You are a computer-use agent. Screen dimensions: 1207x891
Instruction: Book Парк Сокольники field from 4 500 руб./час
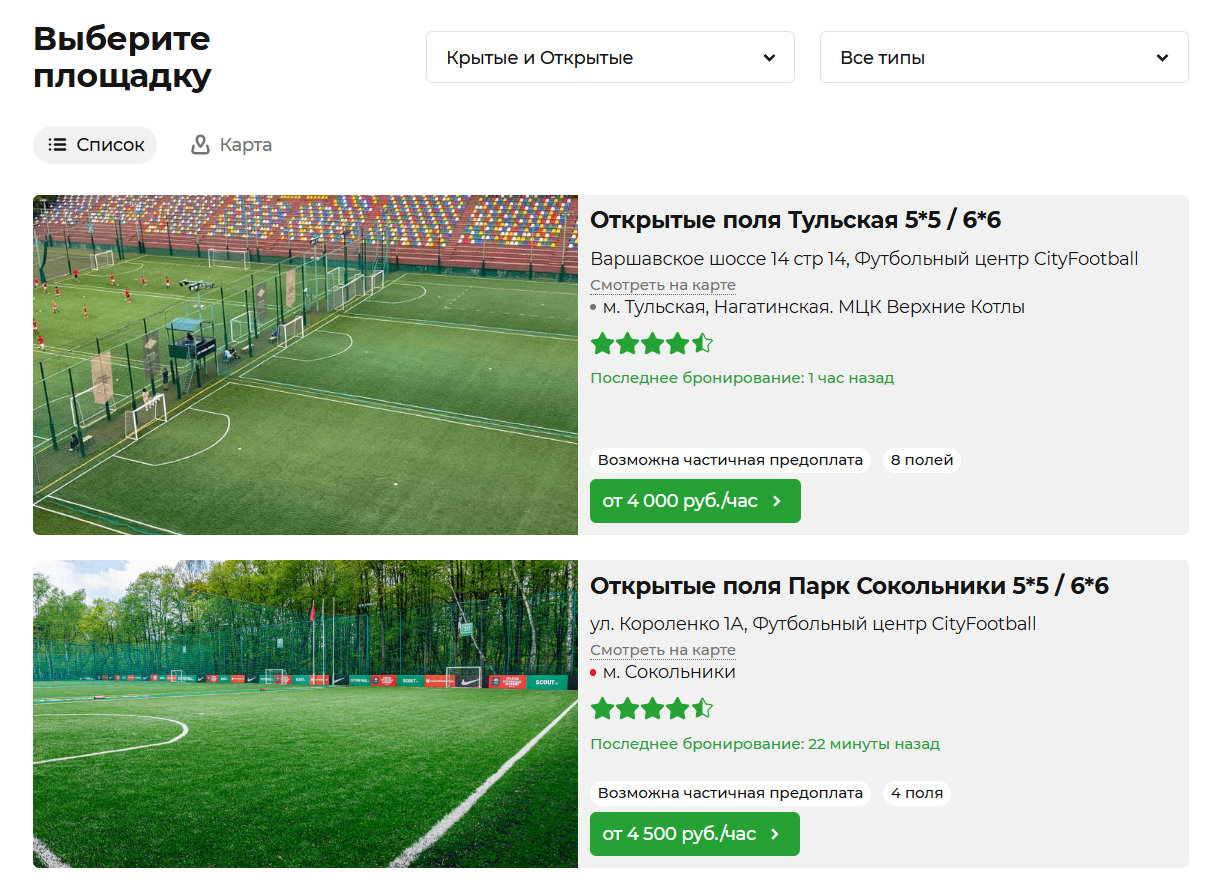click(695, 834)
